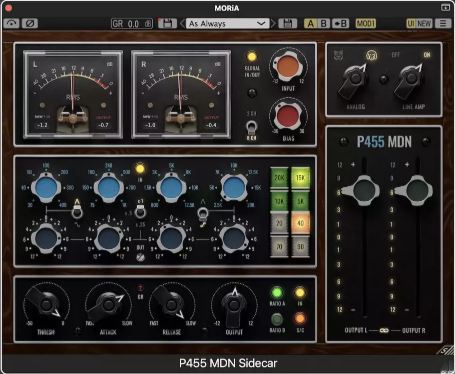
Task: Switch to the A state
Action: (310, 23)
